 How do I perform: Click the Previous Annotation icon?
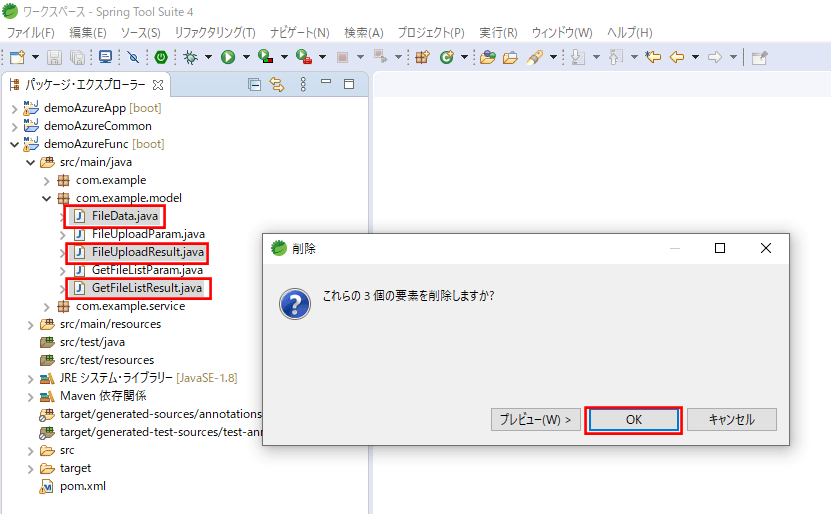click(615, 57)
